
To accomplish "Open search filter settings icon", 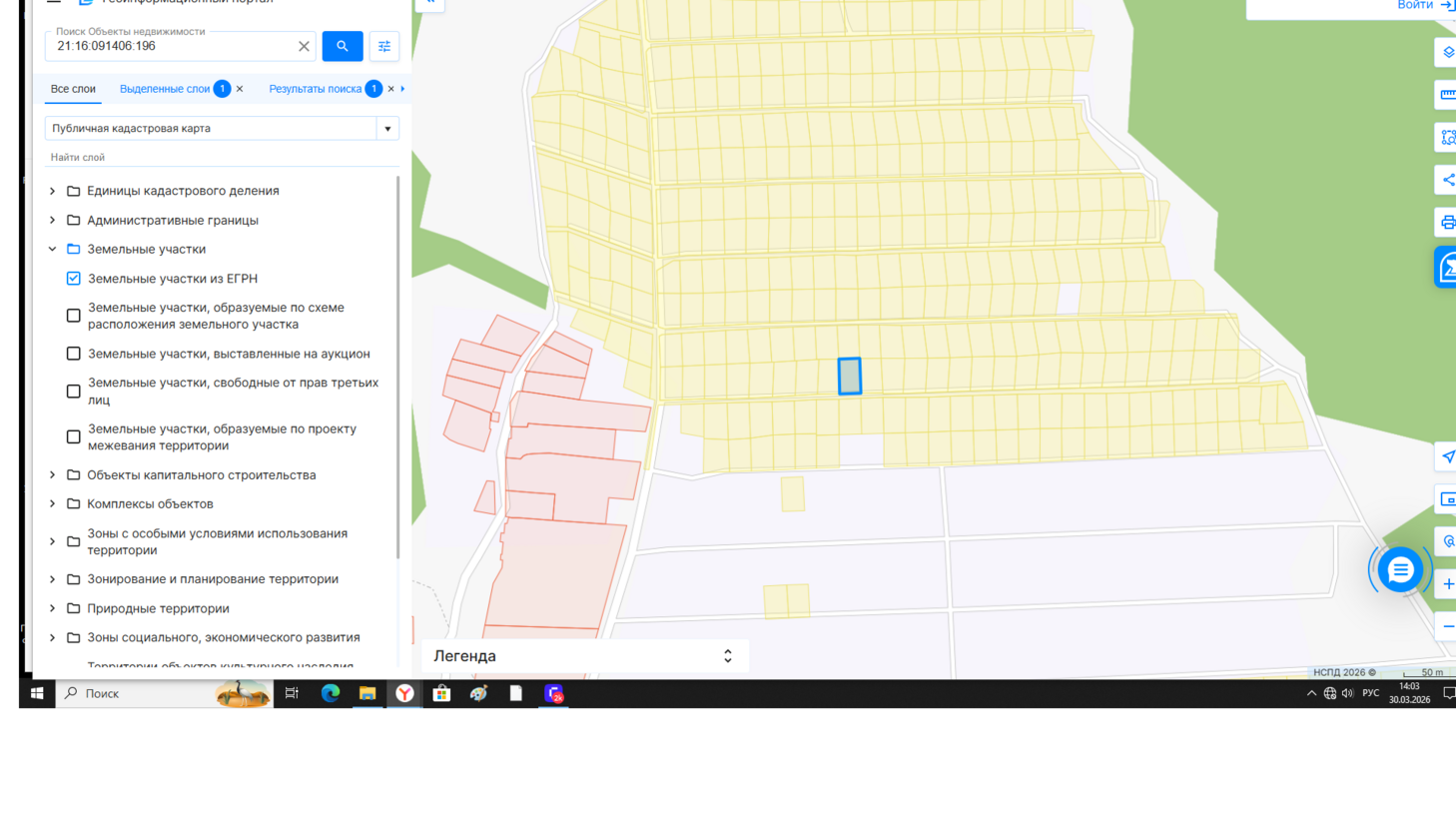I will pyautogui.click(x=384, y=46).
